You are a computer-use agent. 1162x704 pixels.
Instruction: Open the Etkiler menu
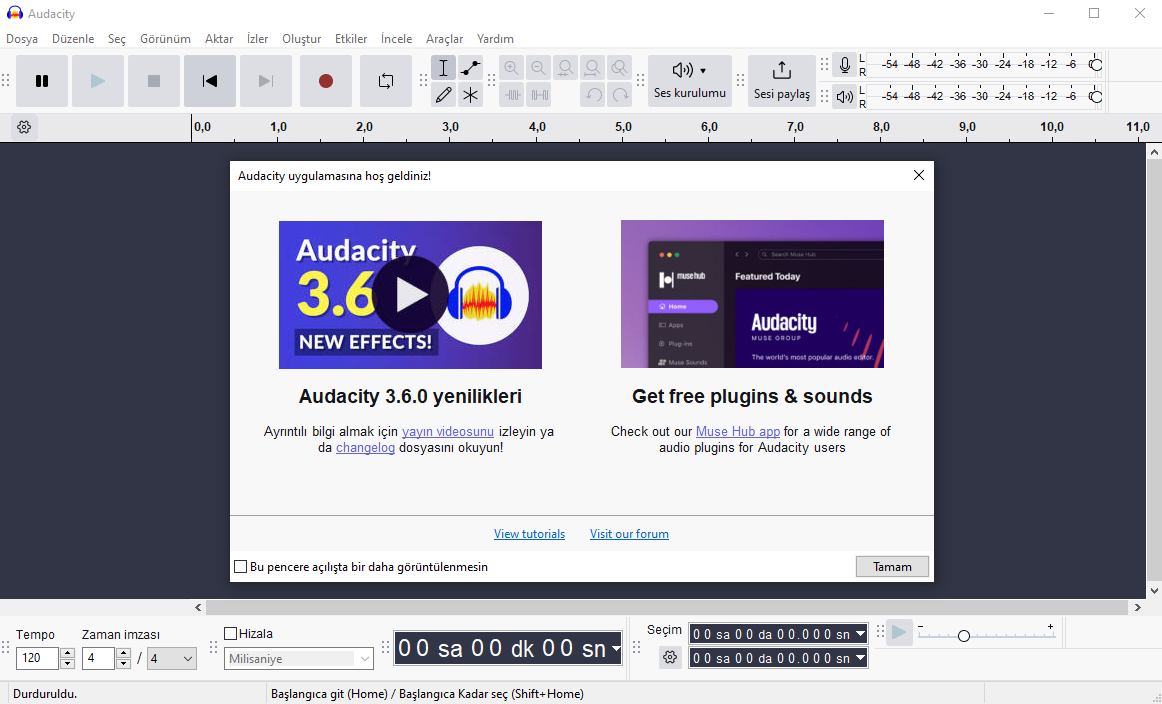(351, 39)
